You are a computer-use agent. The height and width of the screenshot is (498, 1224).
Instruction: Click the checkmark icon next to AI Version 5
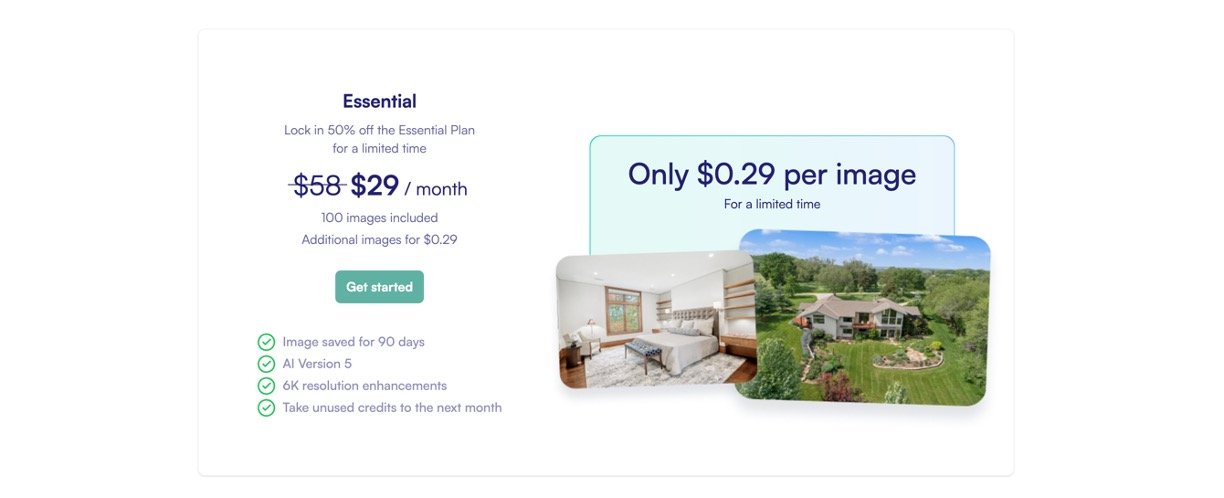[266, 364]
